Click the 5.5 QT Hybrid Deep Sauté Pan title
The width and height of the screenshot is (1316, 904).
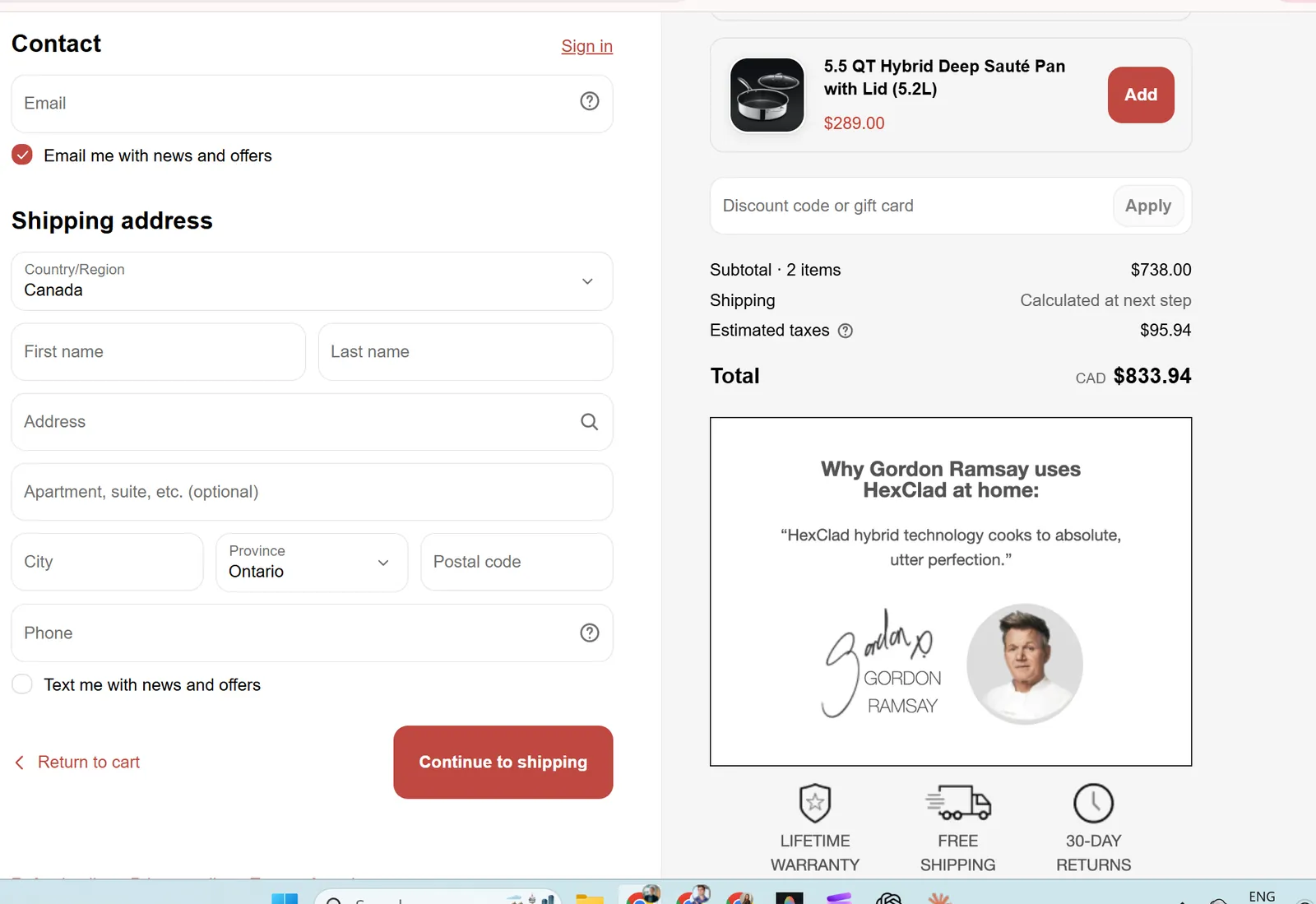coord(944,77)
